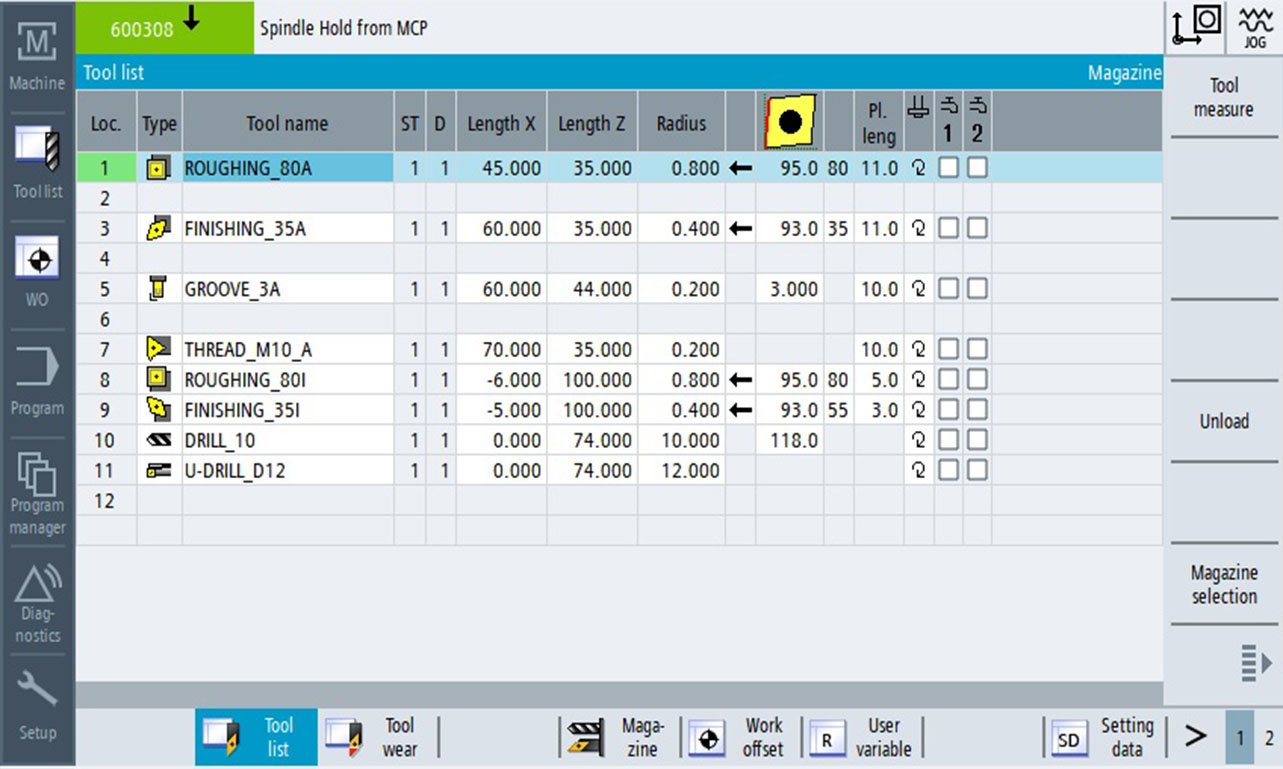This screenshot has width=1283, height=769.
Task: Click the tool type icon for FINISHING_35A
Action: [x=157, y=229]
